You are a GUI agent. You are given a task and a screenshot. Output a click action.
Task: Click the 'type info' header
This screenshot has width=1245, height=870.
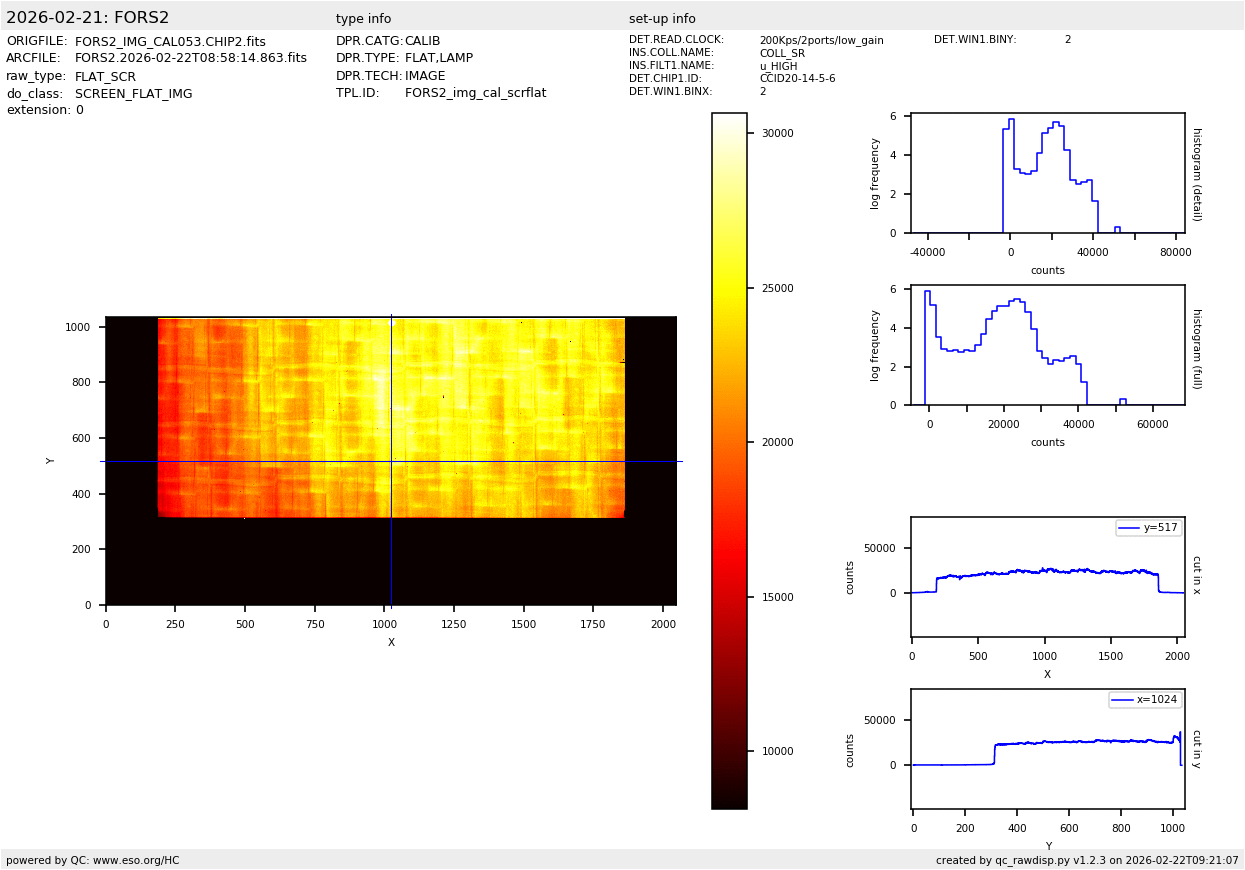pos(363,19)
